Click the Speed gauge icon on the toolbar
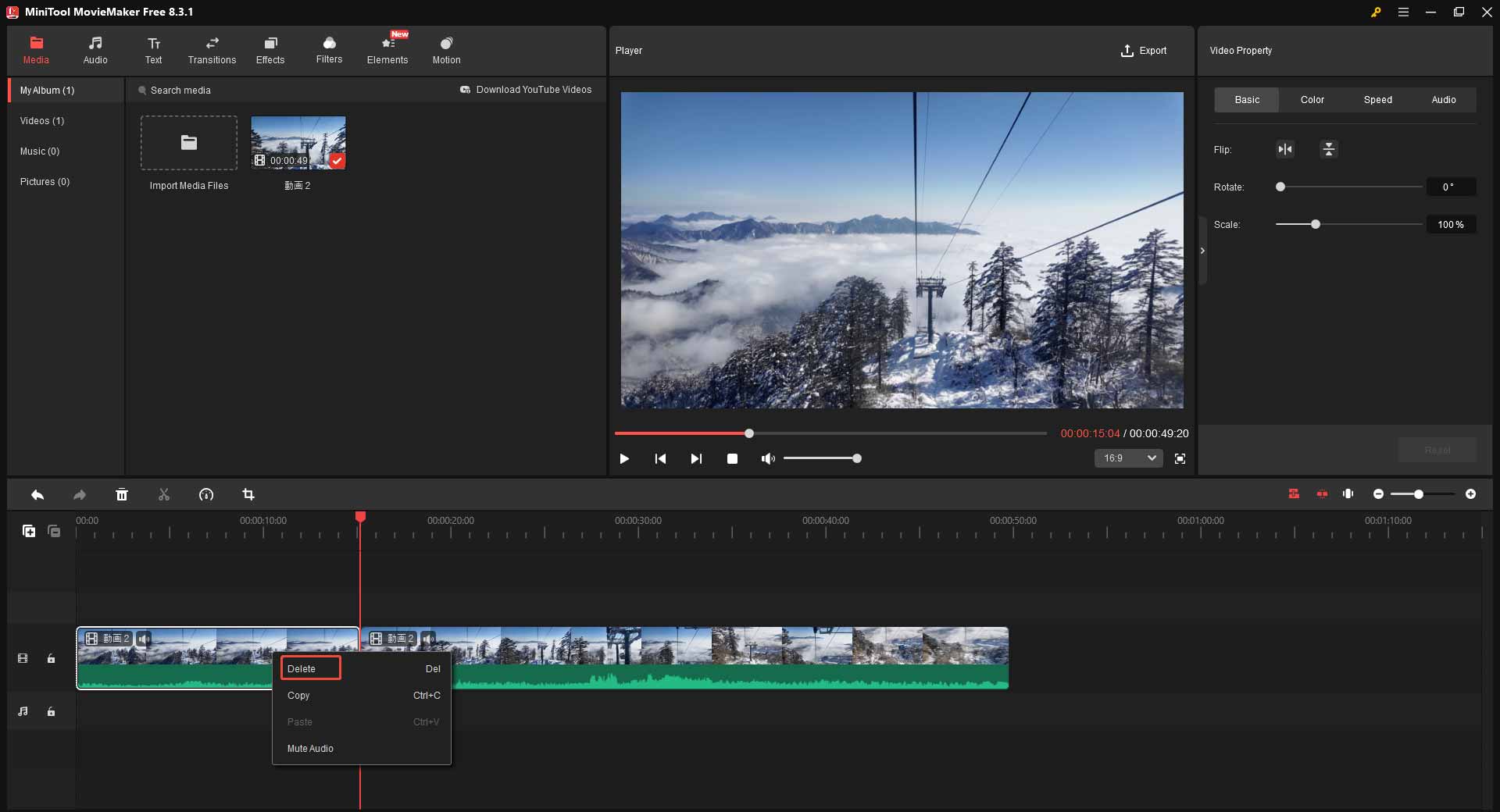This screenshot has width=1500, height=812. (205, 494)
